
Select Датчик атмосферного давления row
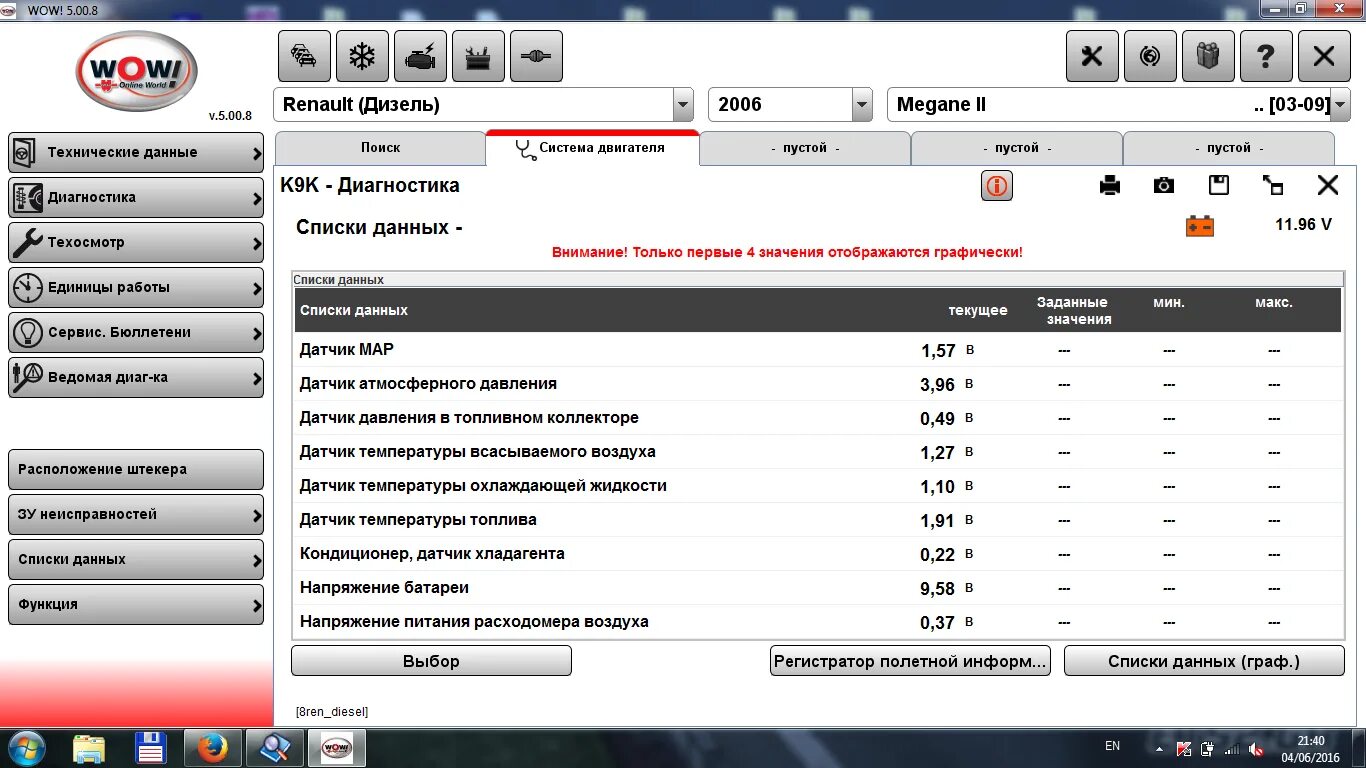[818, 384]
